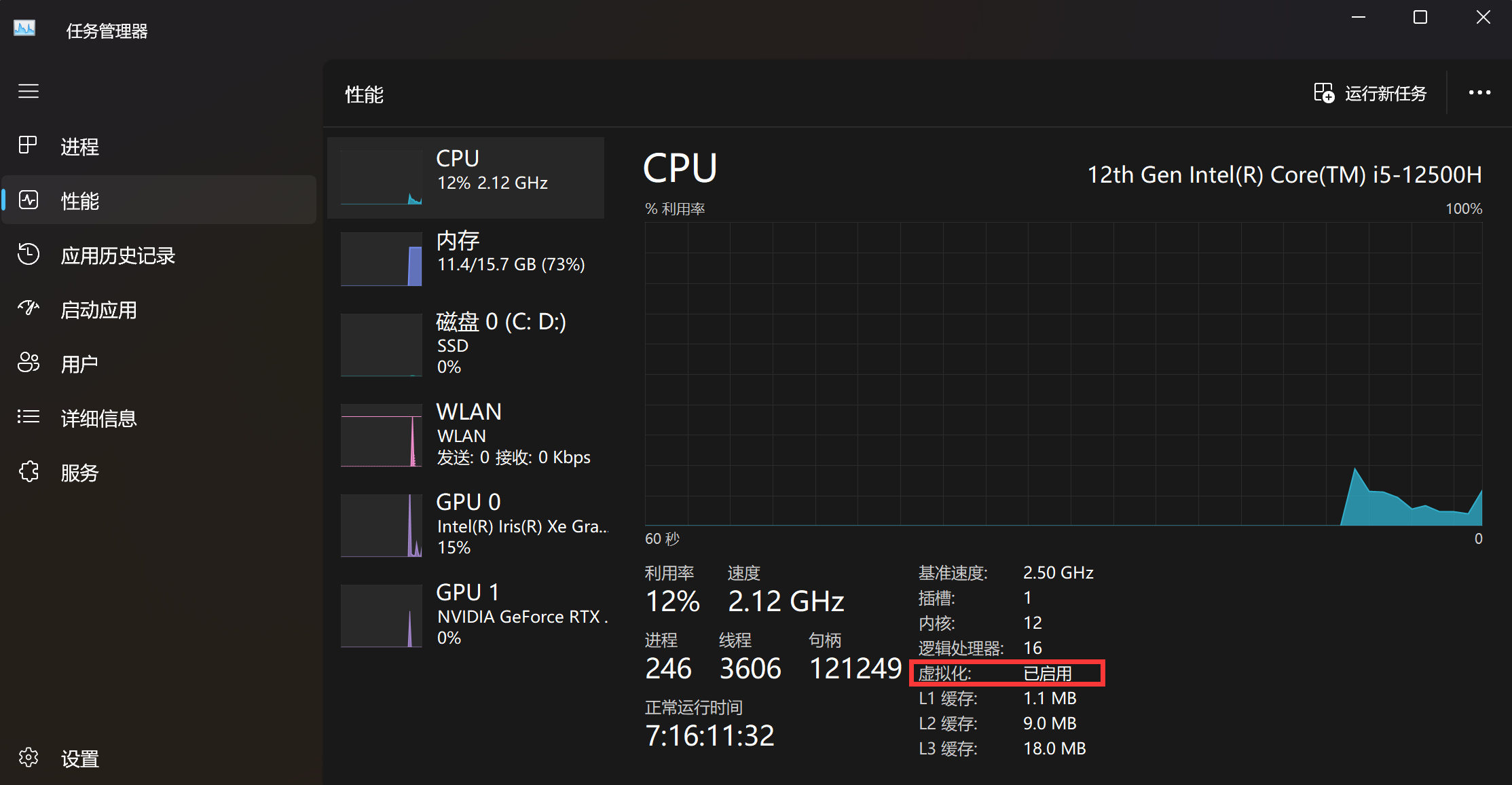Click the 60 秒 graph axis label
This screenshot has height=785, width=1512.
click(x=662, y=538)
